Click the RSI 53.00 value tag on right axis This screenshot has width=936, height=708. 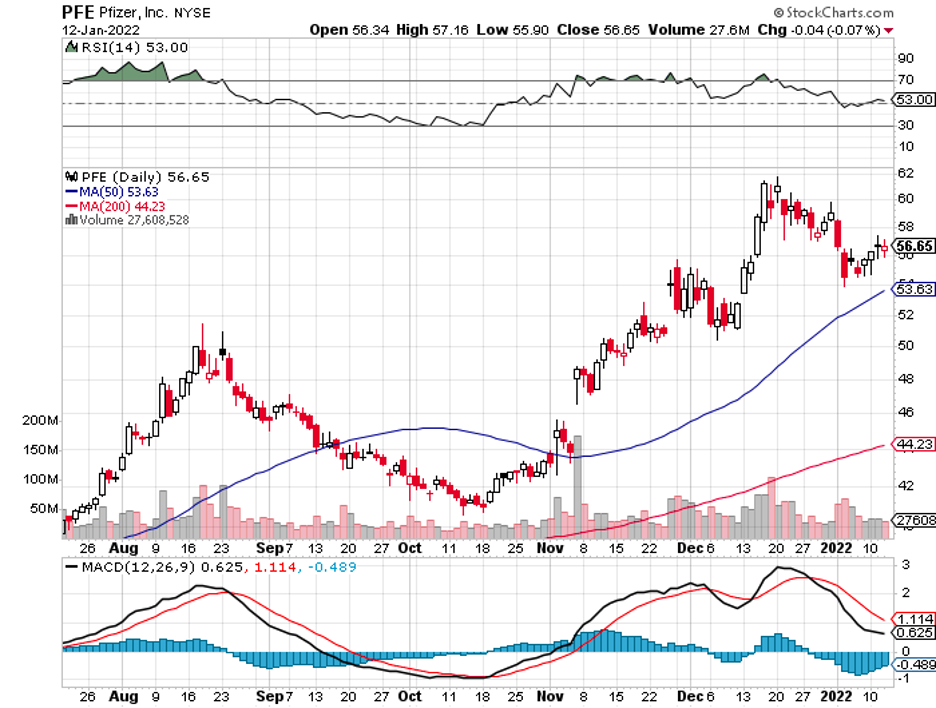pyautogui.click(x=915, y=99)
